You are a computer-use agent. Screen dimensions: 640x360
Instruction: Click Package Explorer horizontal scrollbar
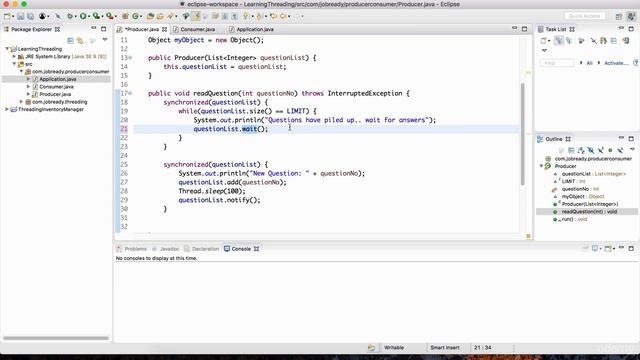(x=56, y=338)
